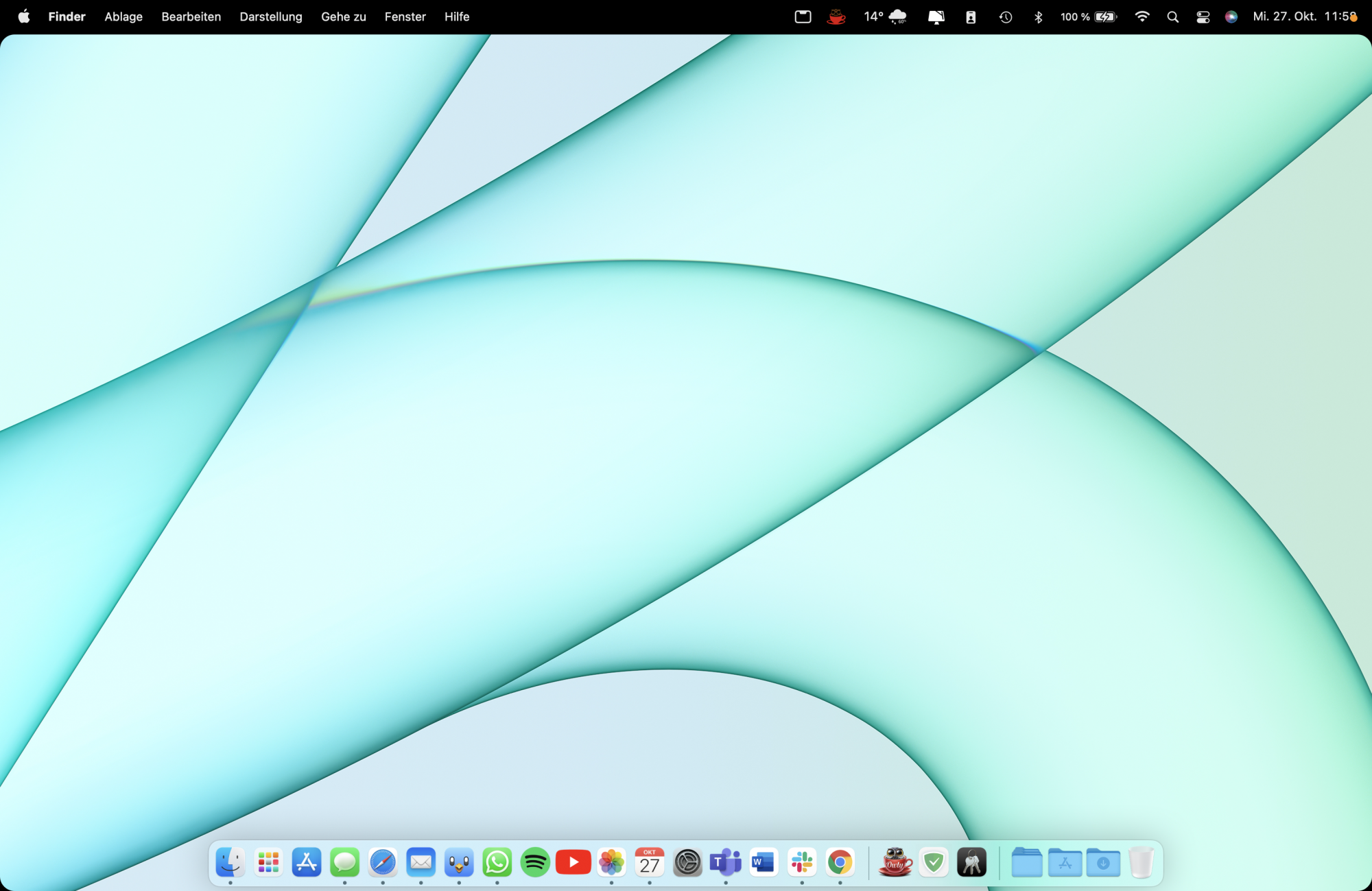Open the Photos app in Dock
1372x891 pixels.
(x=611, y=862)
